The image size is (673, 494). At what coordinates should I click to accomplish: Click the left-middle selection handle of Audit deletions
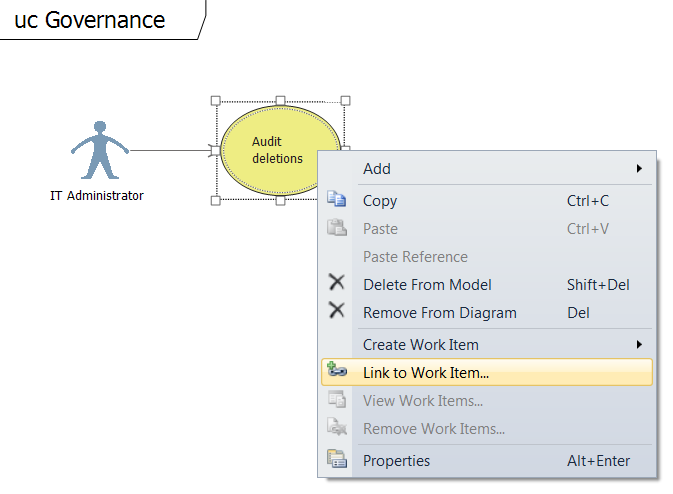(x=216, y=150)
